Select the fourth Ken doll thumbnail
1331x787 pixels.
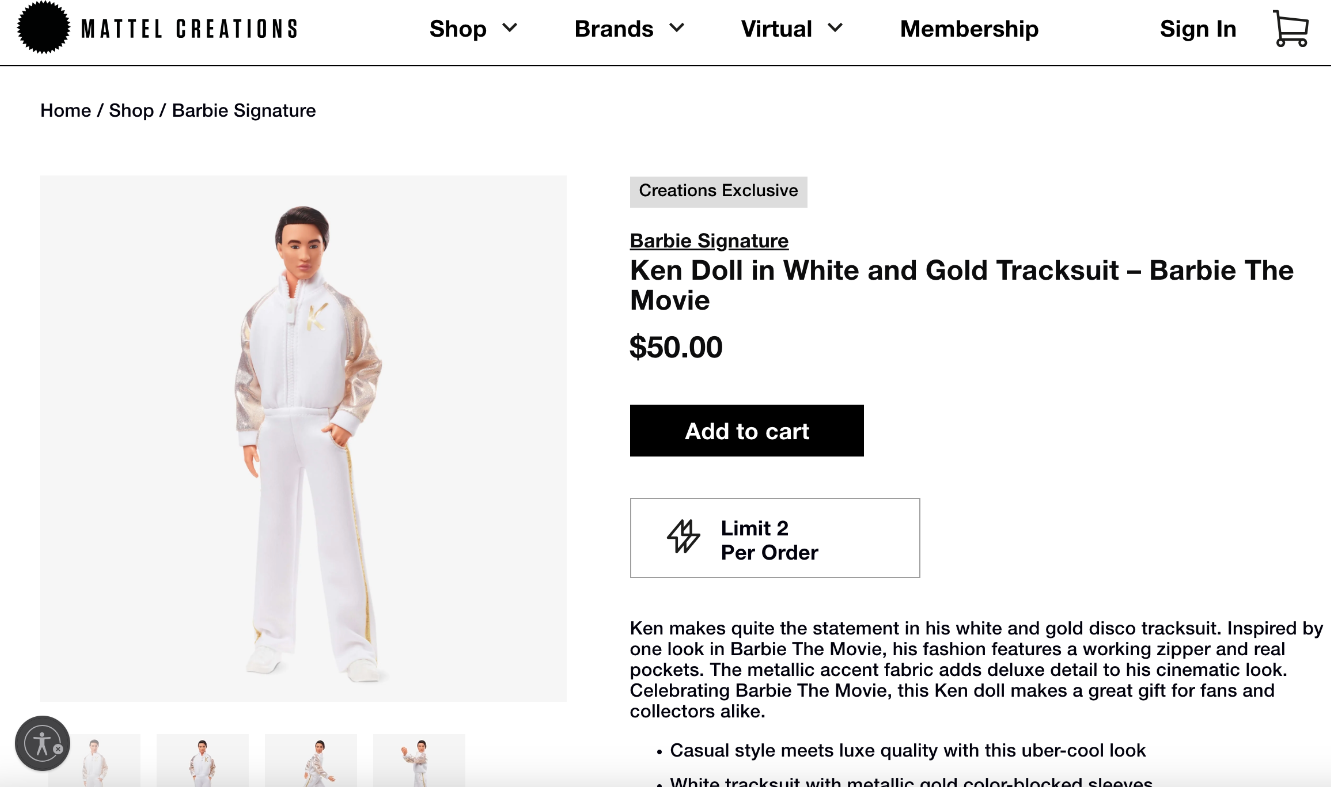[x=419, y=761]
